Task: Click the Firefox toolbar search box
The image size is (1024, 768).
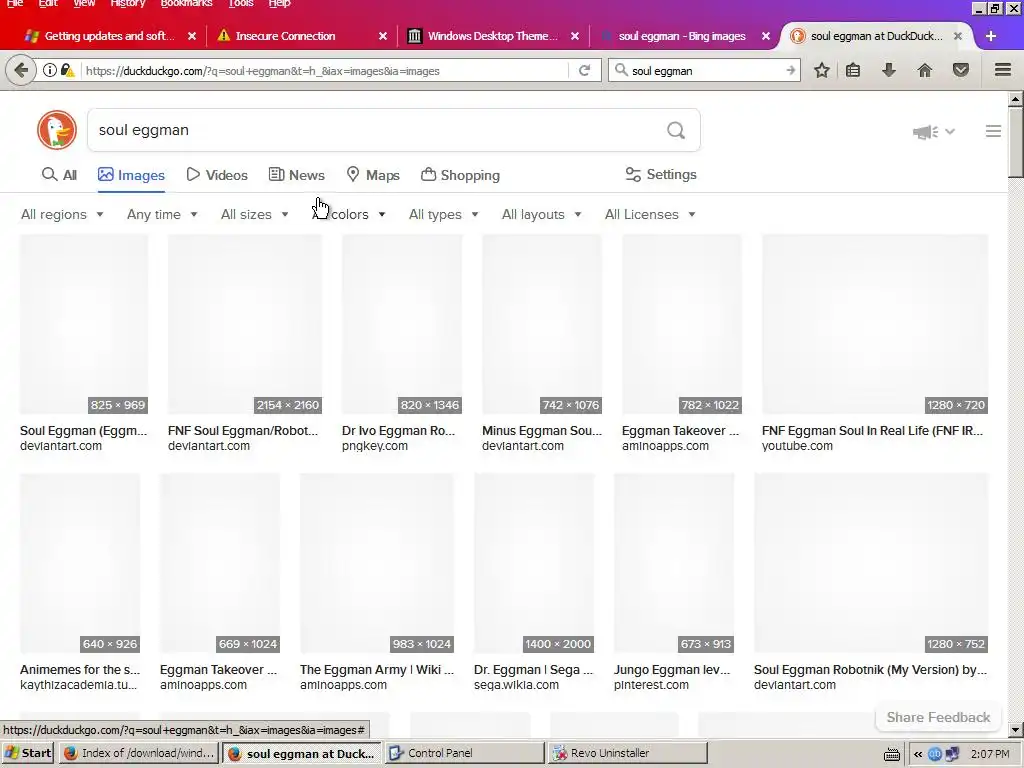Action: click(x=705, y=71)
